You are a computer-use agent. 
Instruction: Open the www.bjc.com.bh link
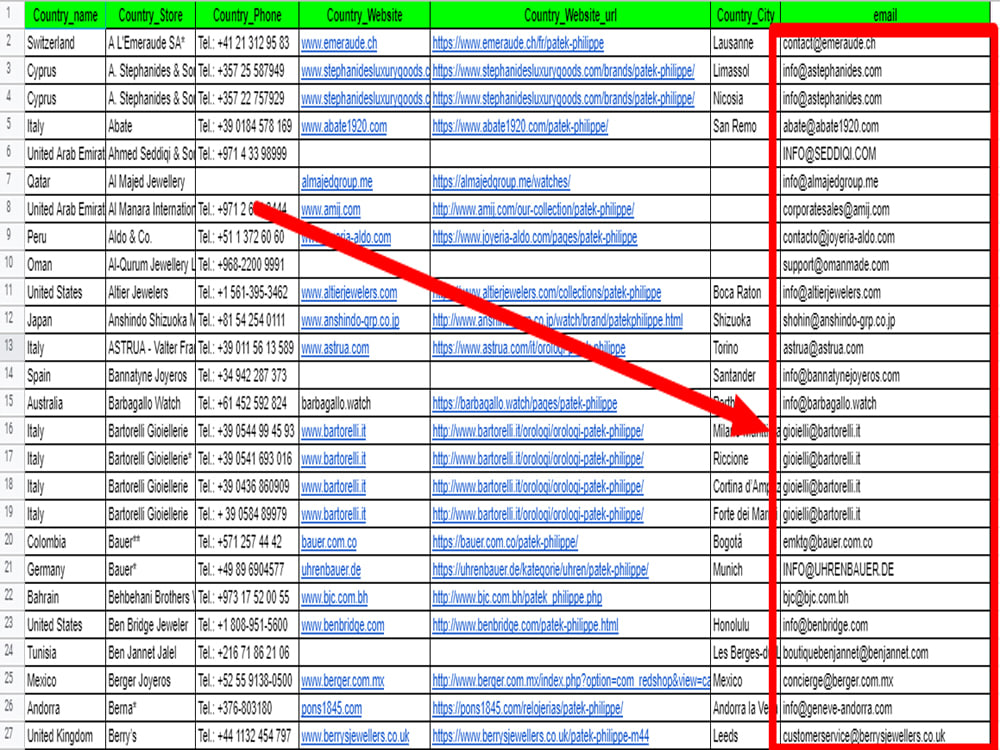(x=334, y=598)
